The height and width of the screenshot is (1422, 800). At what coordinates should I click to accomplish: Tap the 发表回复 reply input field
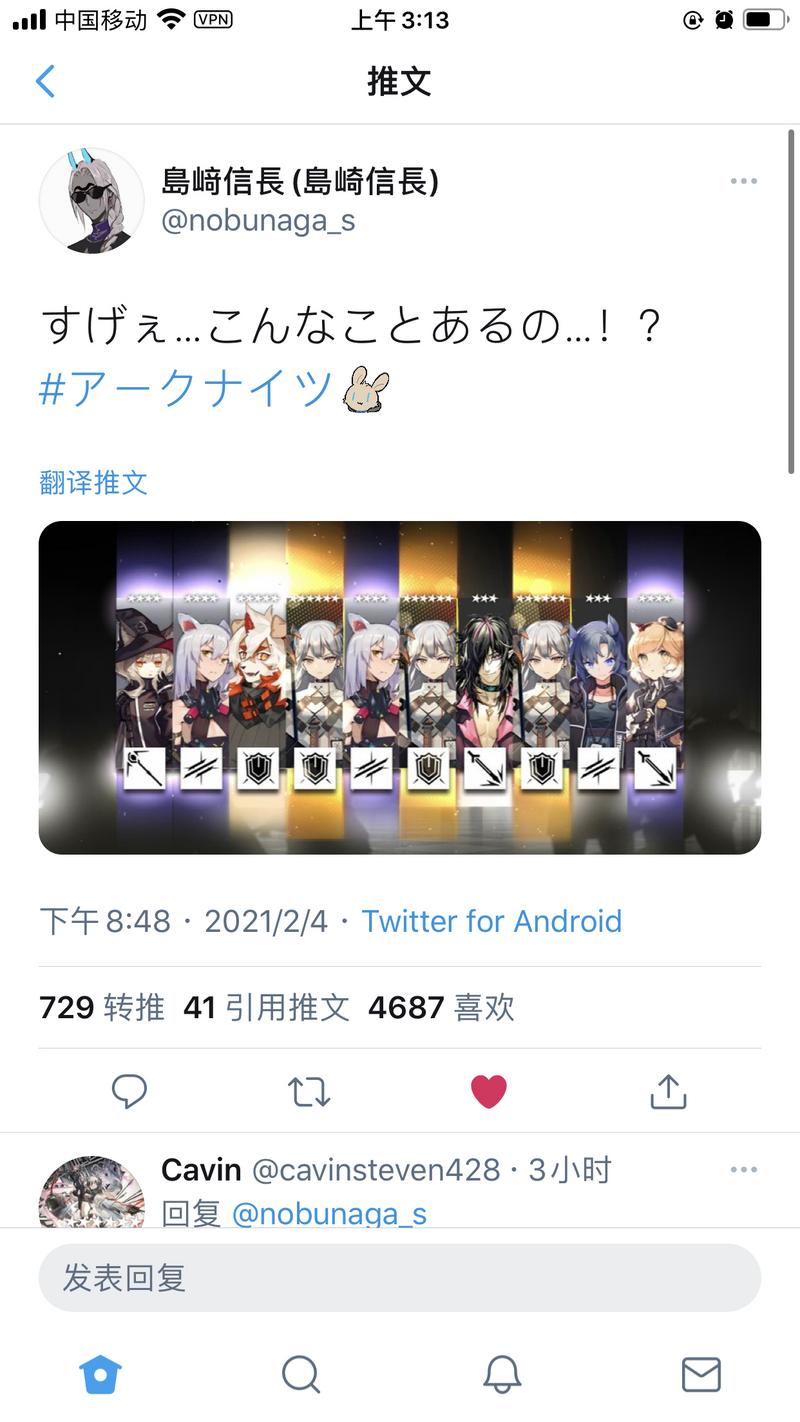[400, 1278]
